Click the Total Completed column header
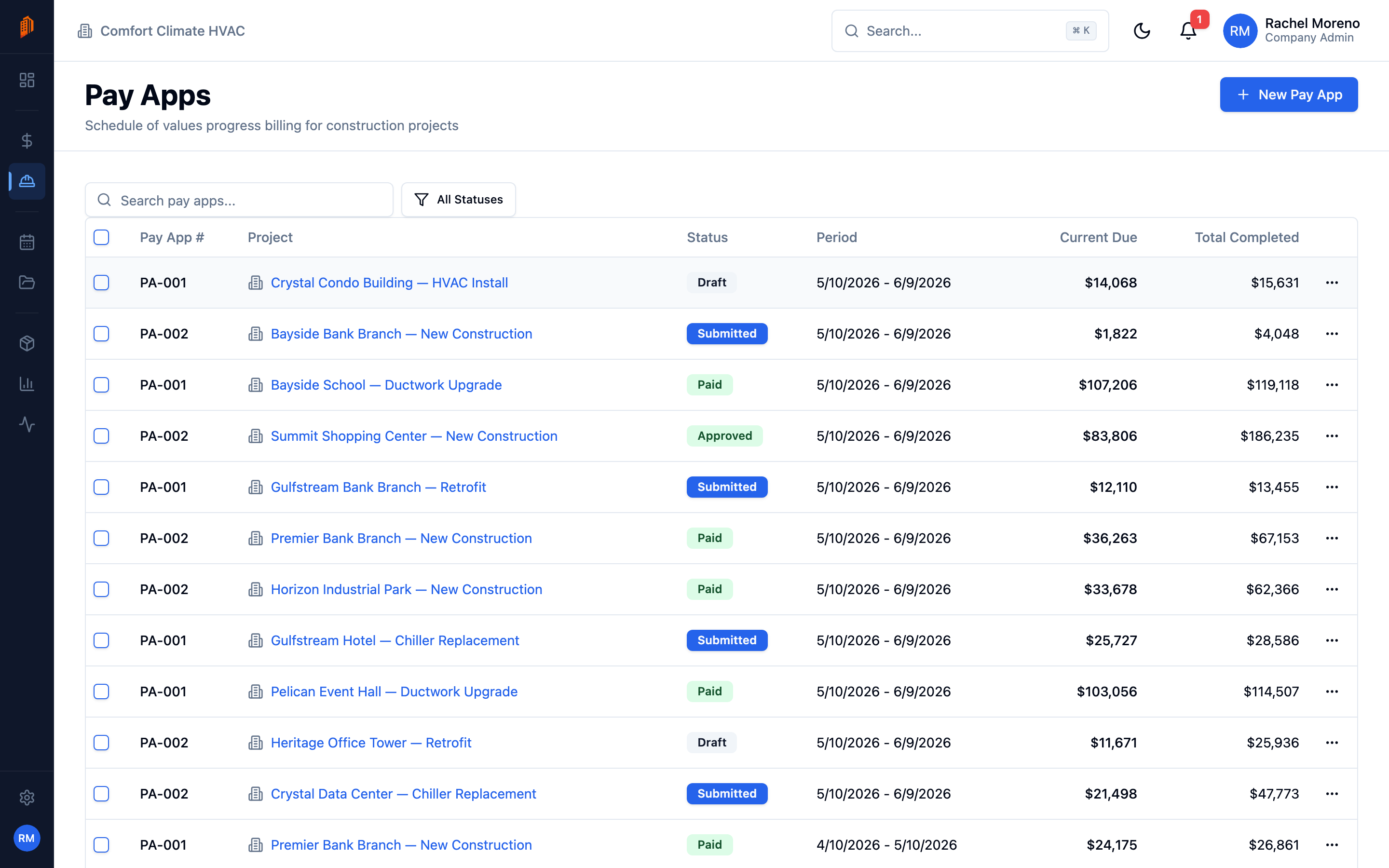This screenshot has height=868, width=1389. (1247, 237)
